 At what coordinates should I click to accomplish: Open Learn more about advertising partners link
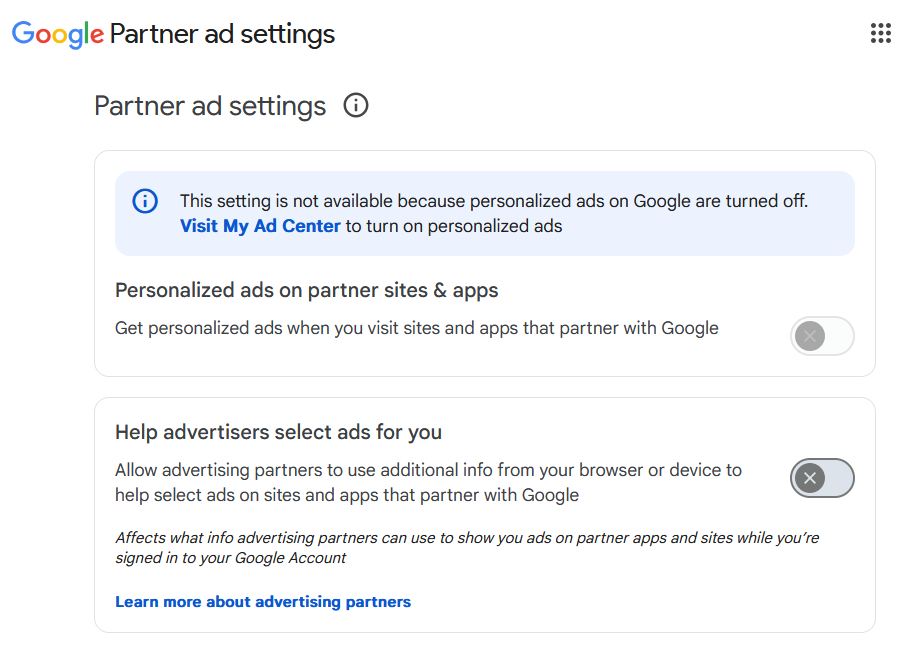click(x=263, y=602)
